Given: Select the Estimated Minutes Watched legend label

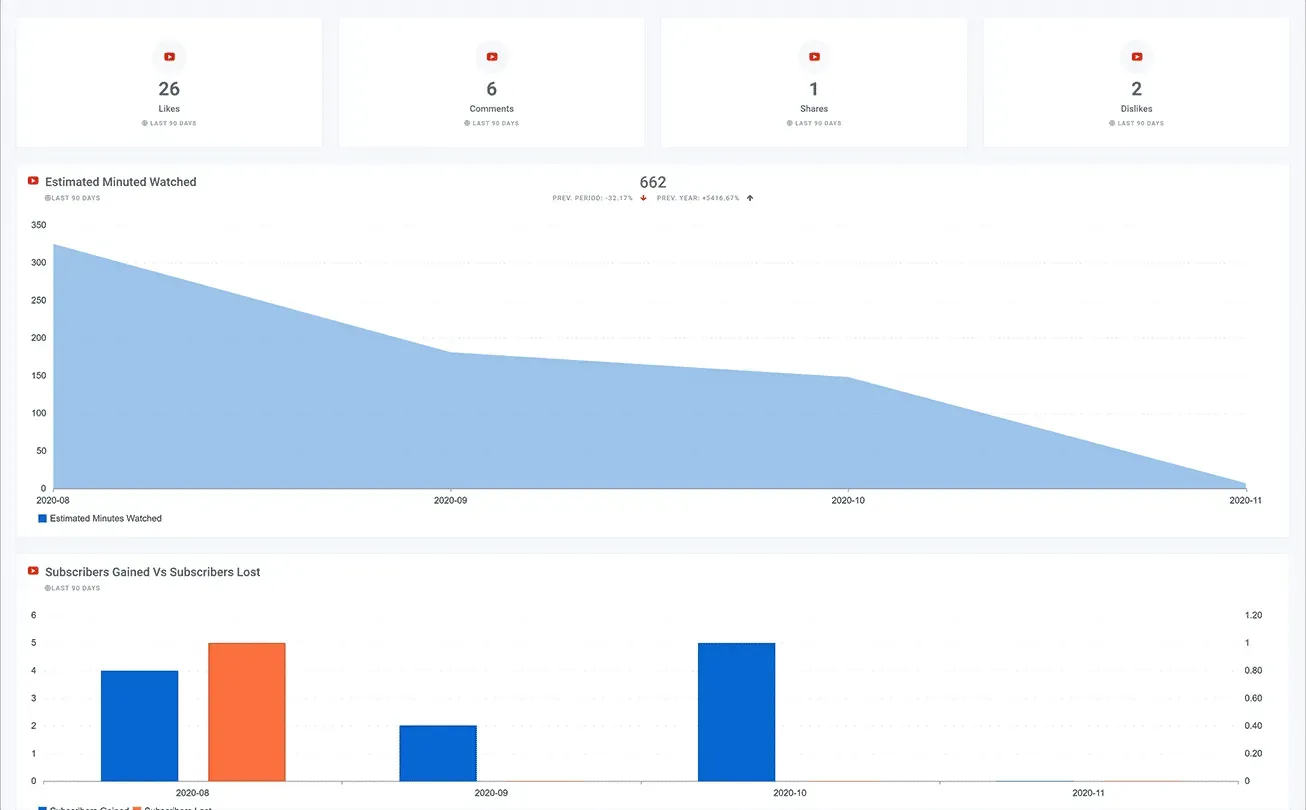Looking at the screenshot, I should (106, 519).
